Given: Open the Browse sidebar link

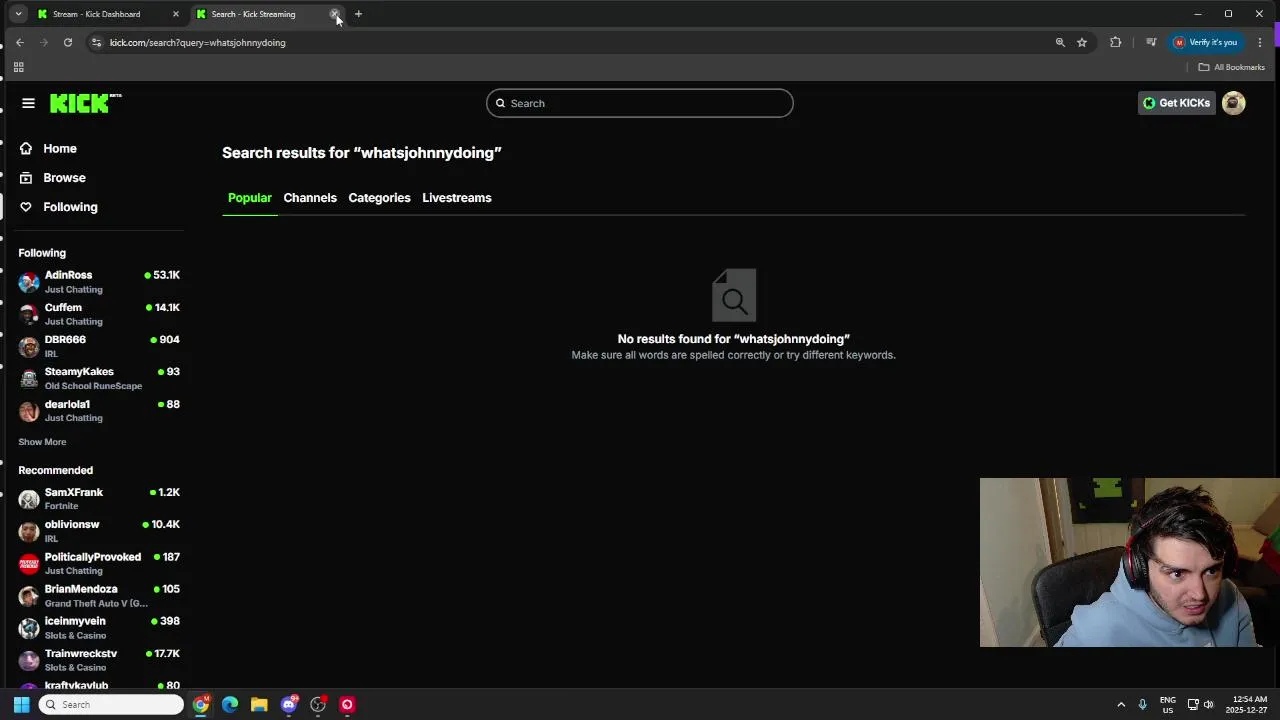Looking at the screenshot, I should pyautogui.click(x=64, y=177).
